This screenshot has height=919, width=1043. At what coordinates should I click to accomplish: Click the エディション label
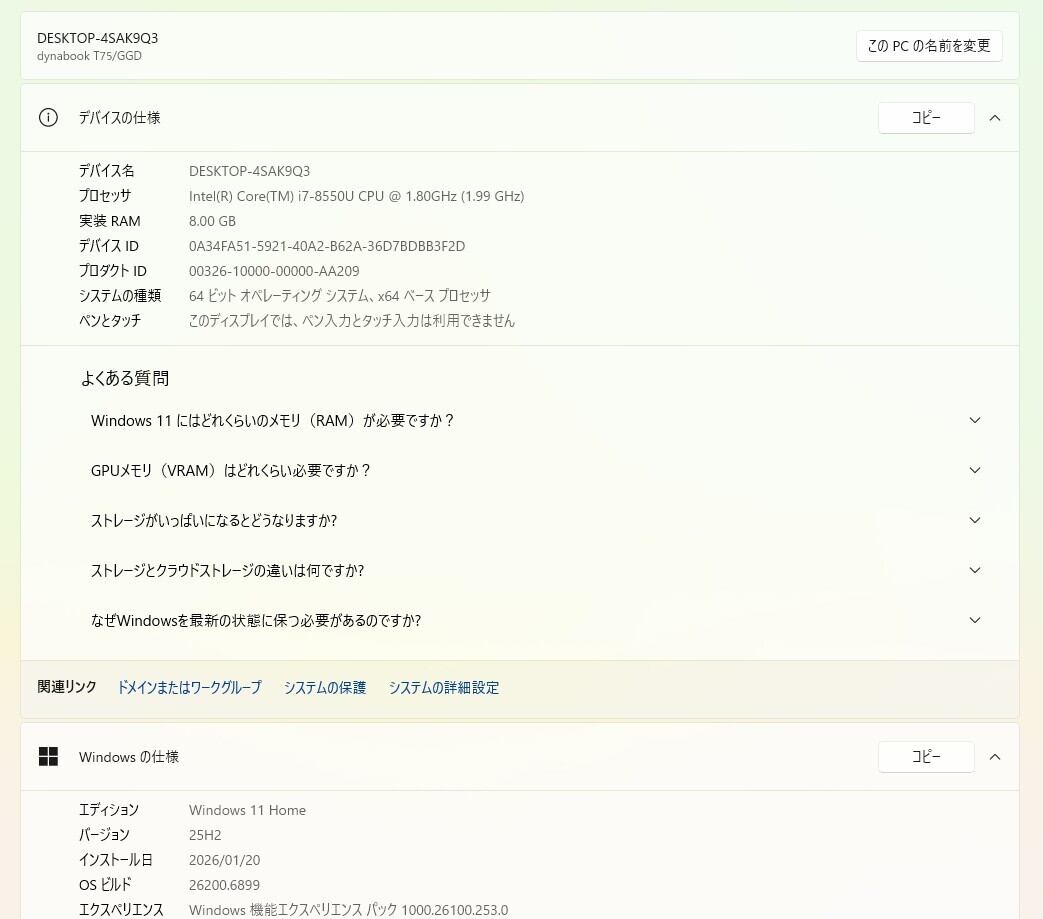pos(108,810)
